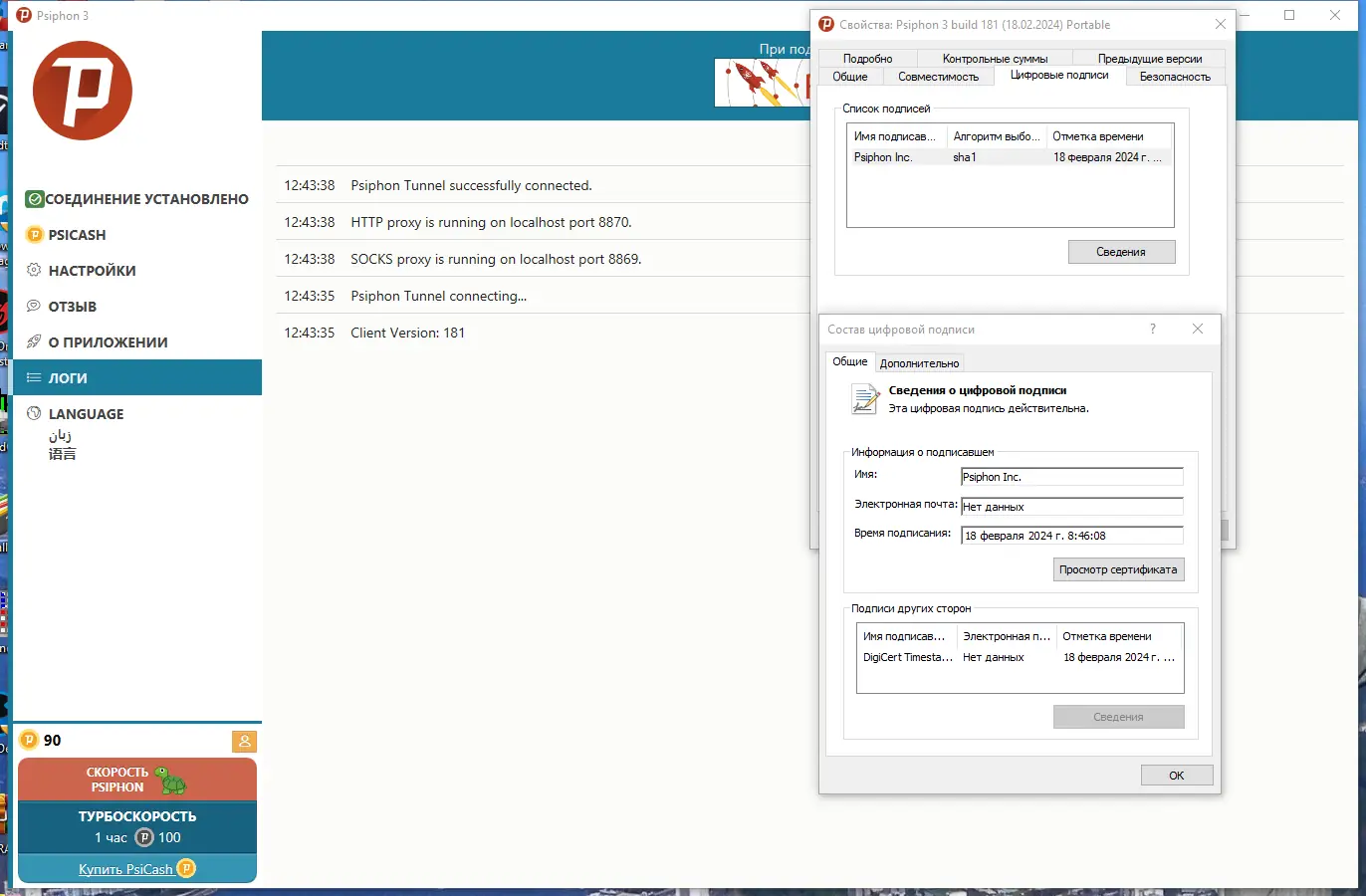Click the Время подписания field
This screenshot has width=1366, height=896.
(1072, 536)
